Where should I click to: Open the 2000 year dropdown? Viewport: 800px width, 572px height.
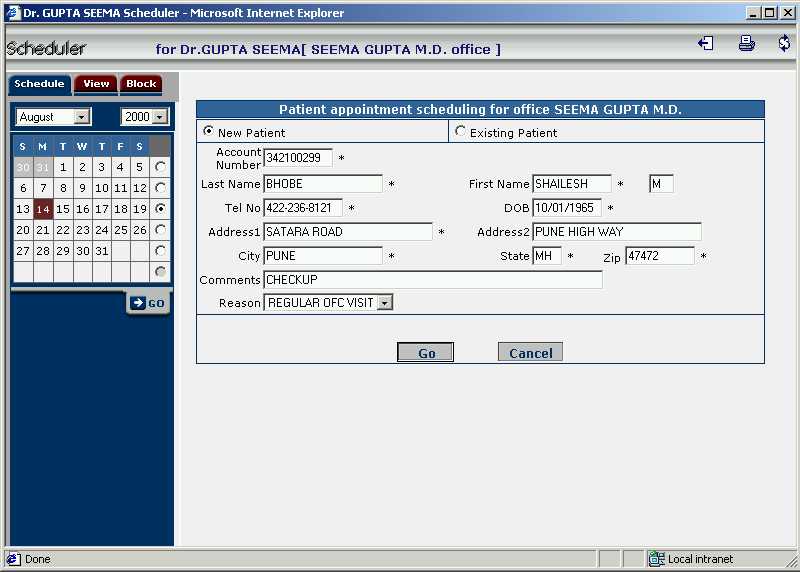click(160, 117)
